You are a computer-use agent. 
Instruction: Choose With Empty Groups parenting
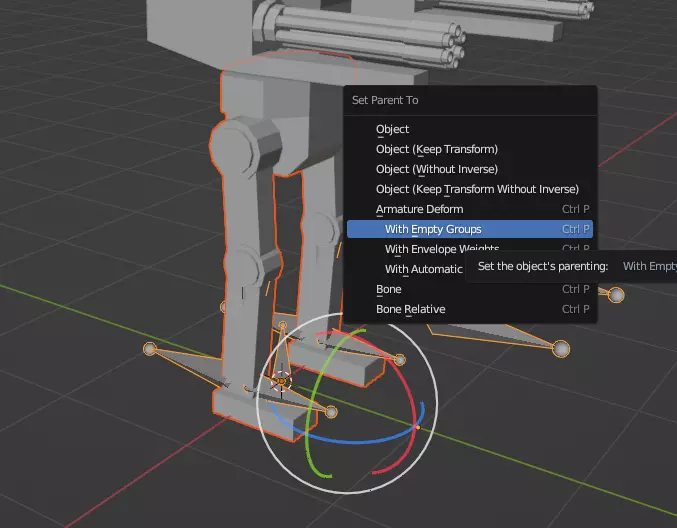click(433, 229)
